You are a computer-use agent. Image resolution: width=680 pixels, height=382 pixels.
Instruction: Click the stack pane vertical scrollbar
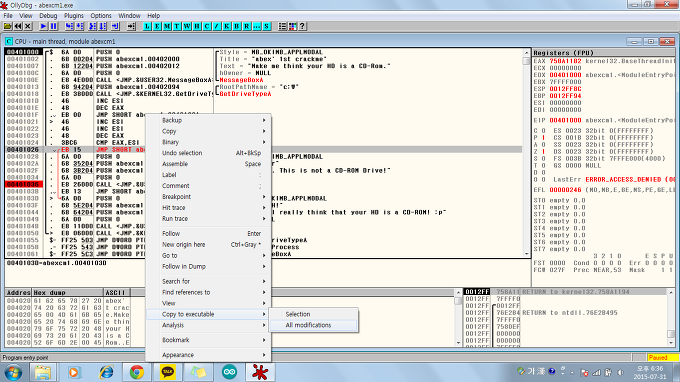[x=671, y=317]
